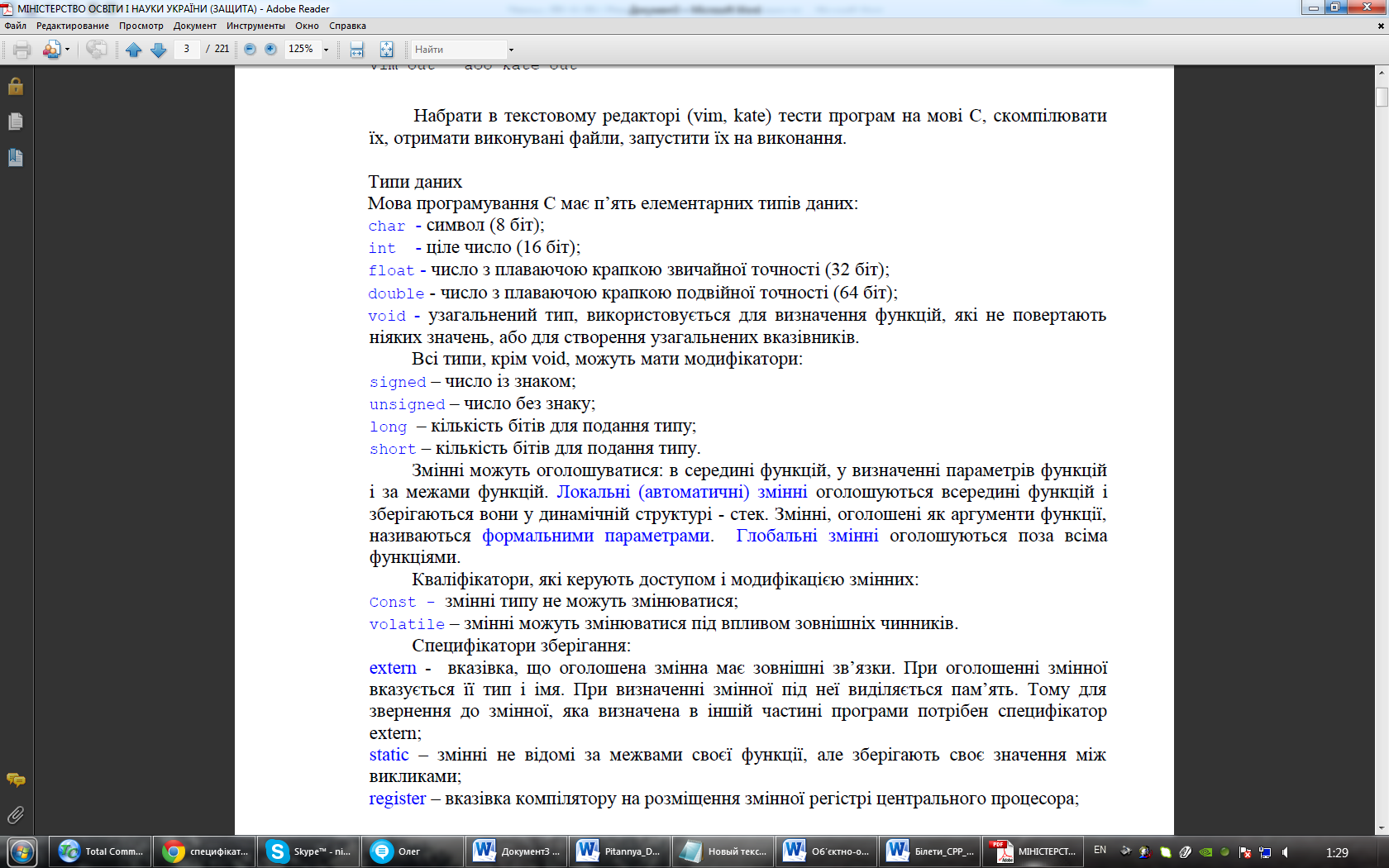Click the blue keyword 'double' in document
The image size is (1389, 868).
click(396, 293)
